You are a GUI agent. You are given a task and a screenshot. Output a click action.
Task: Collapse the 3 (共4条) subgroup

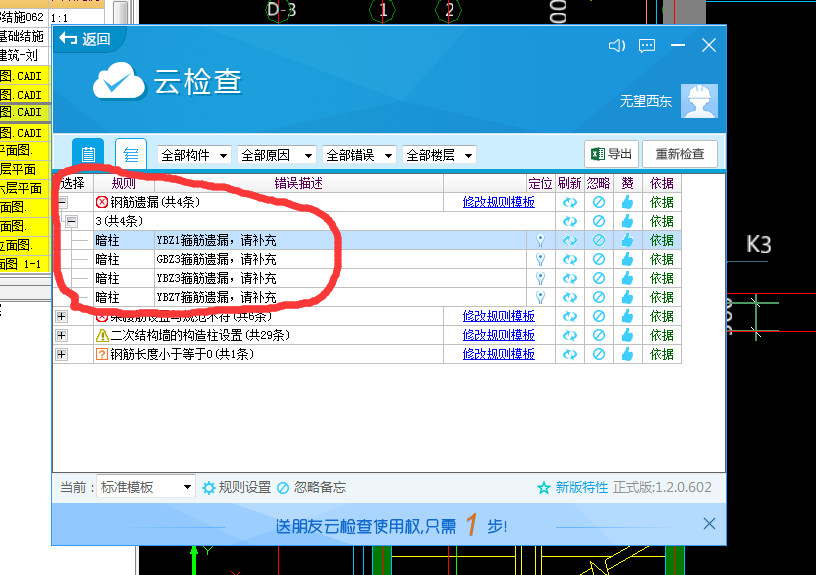72,221
